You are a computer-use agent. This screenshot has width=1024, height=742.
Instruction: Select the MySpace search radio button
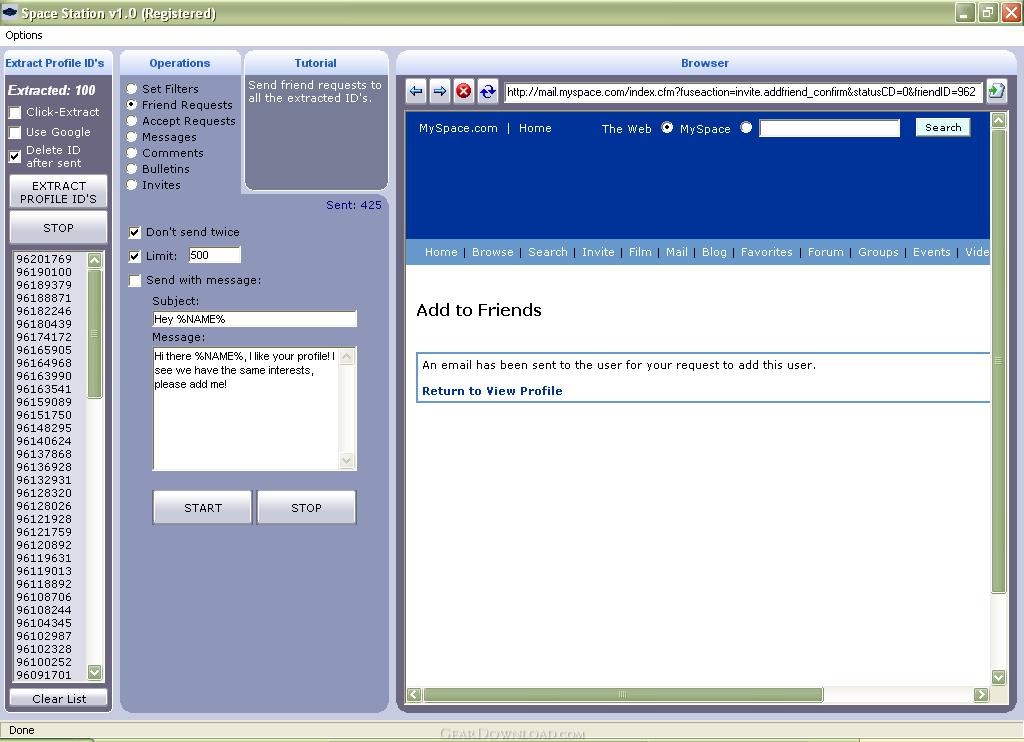click(x=746, y=127)
